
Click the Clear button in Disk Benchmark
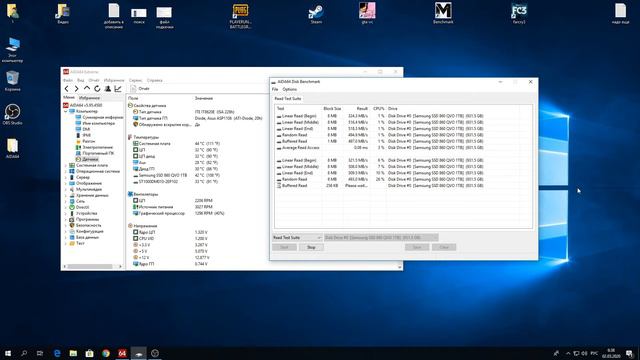pos(444,247)
